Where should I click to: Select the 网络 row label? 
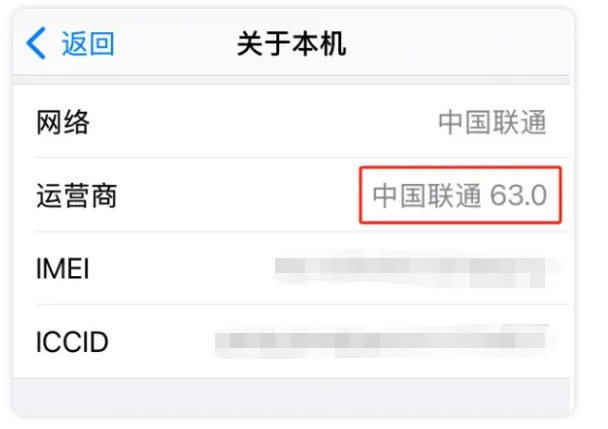pos(63,122)
